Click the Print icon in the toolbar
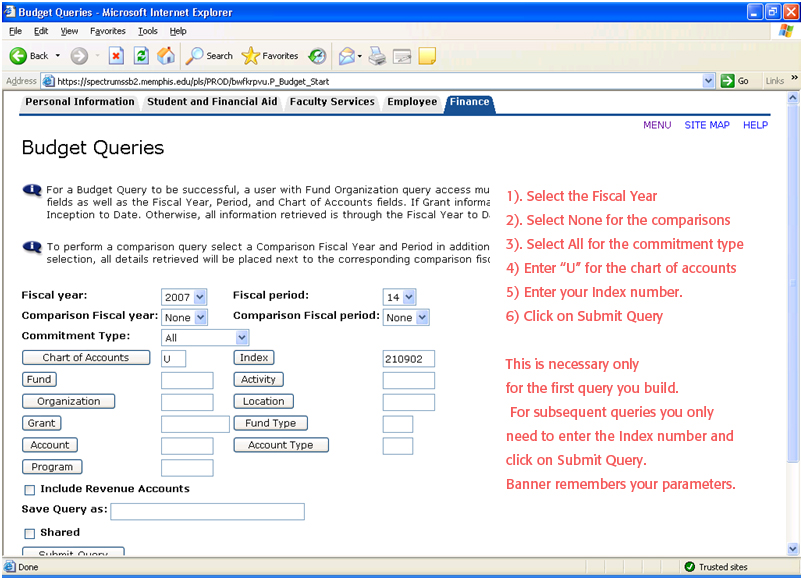This screenshot has height=580, width=803. click(377, 56)
